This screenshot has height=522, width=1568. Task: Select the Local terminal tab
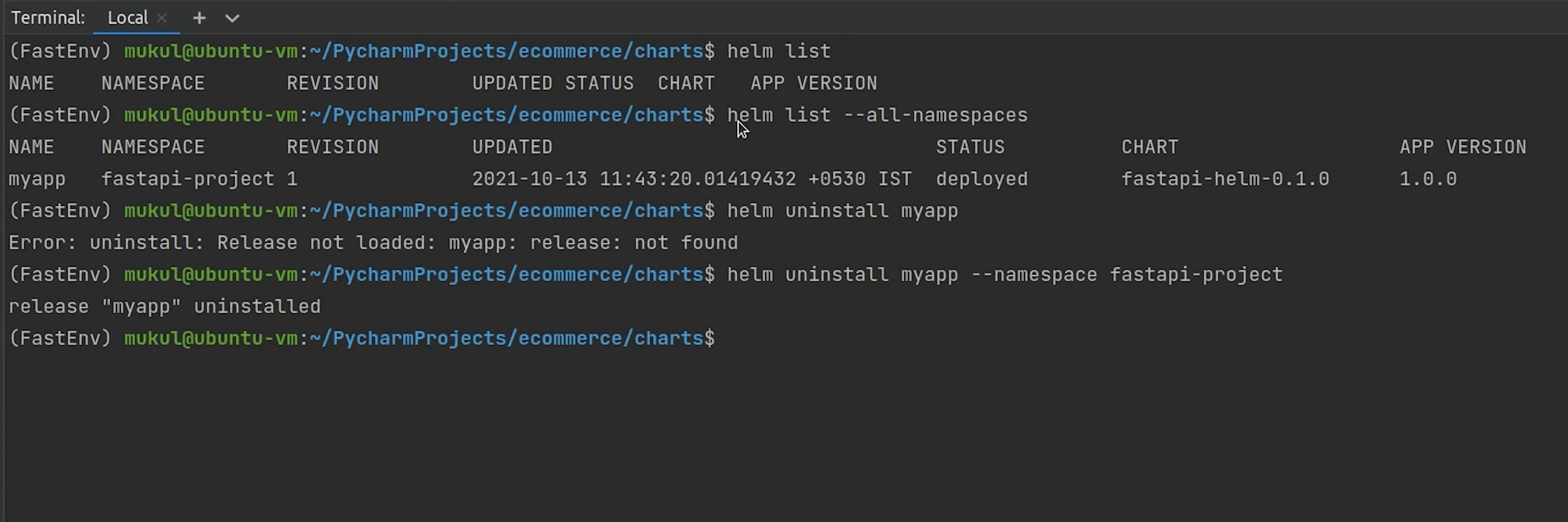click(x=127, y=18)
